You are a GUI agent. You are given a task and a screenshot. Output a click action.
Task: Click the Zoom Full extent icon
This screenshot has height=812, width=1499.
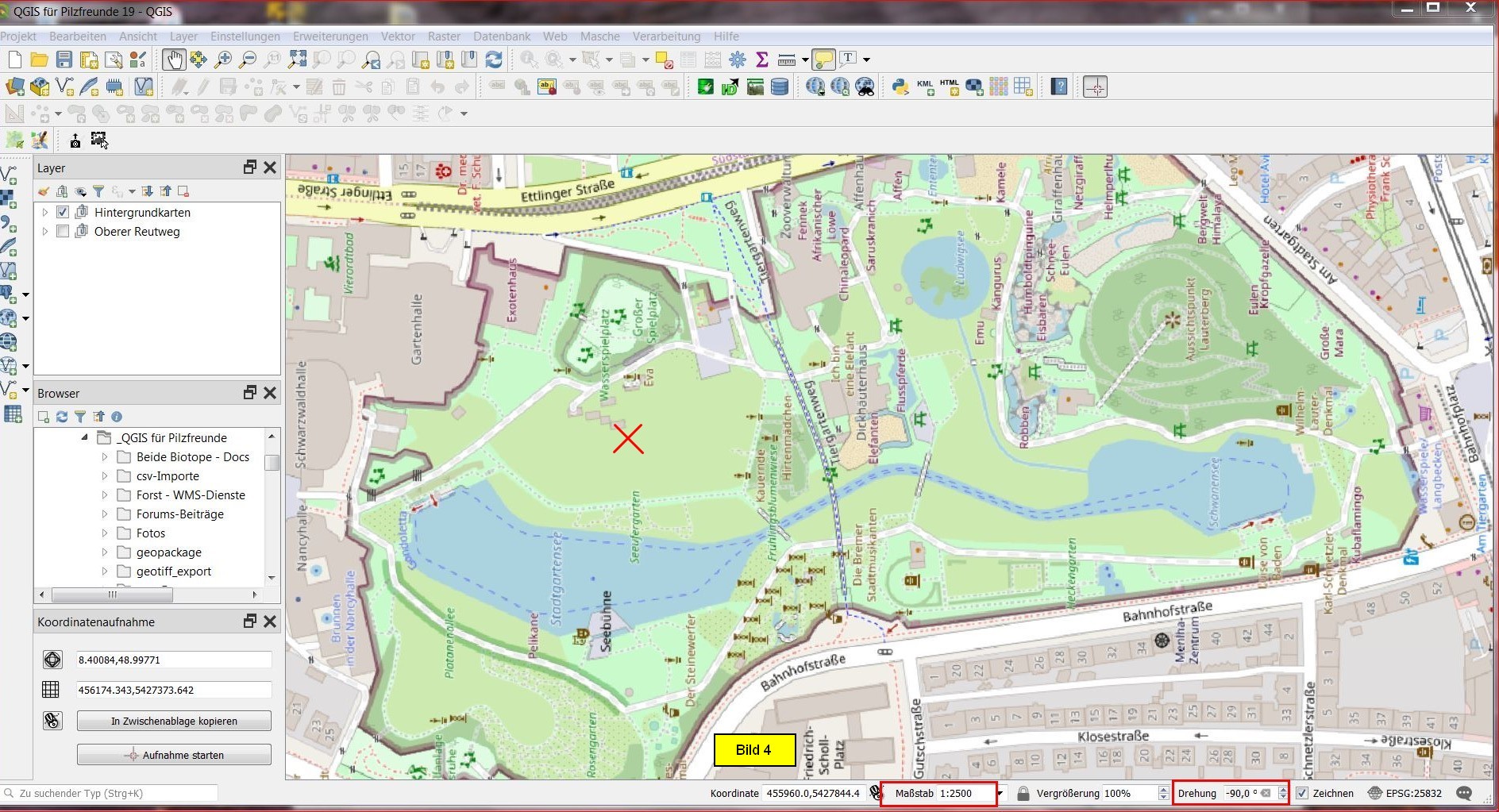pos(297,60)
